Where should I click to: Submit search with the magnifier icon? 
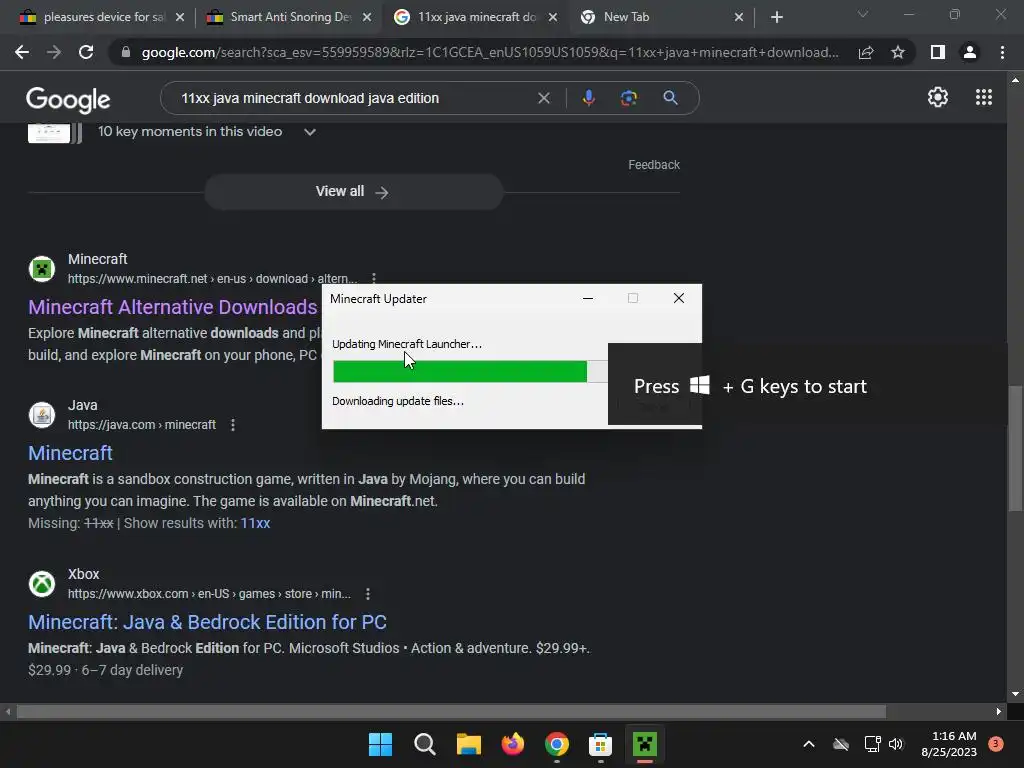click(x=670, y=98)
